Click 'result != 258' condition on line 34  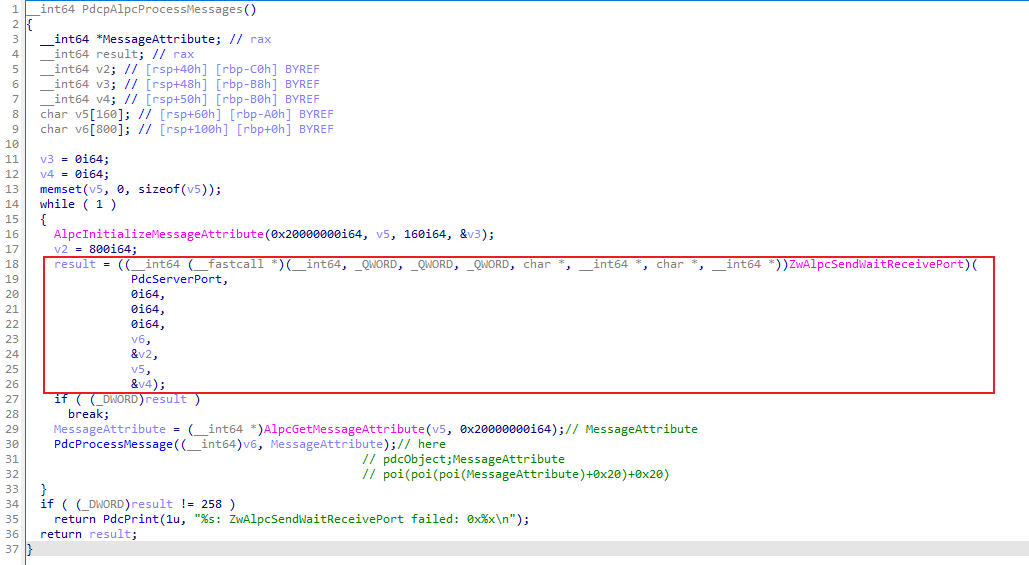[x=177, y=504]
